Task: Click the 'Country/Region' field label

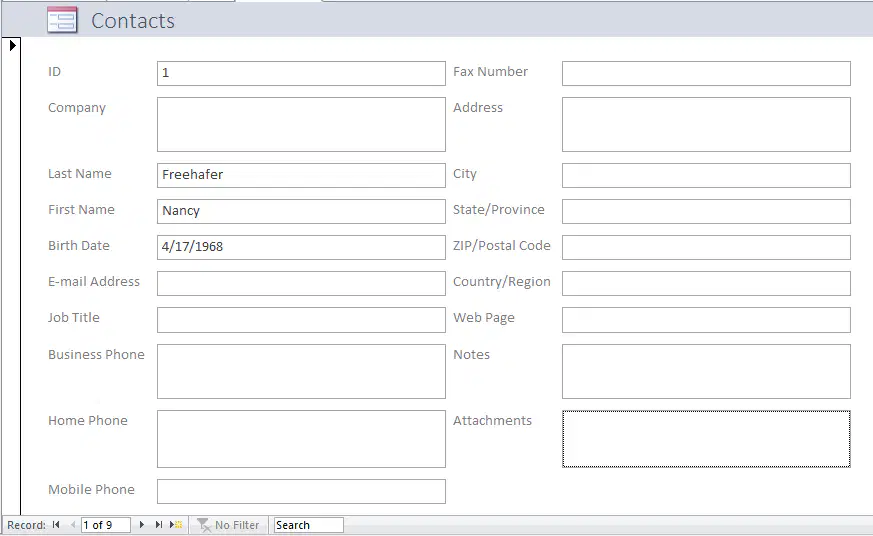Action: (x=502, y=282)
